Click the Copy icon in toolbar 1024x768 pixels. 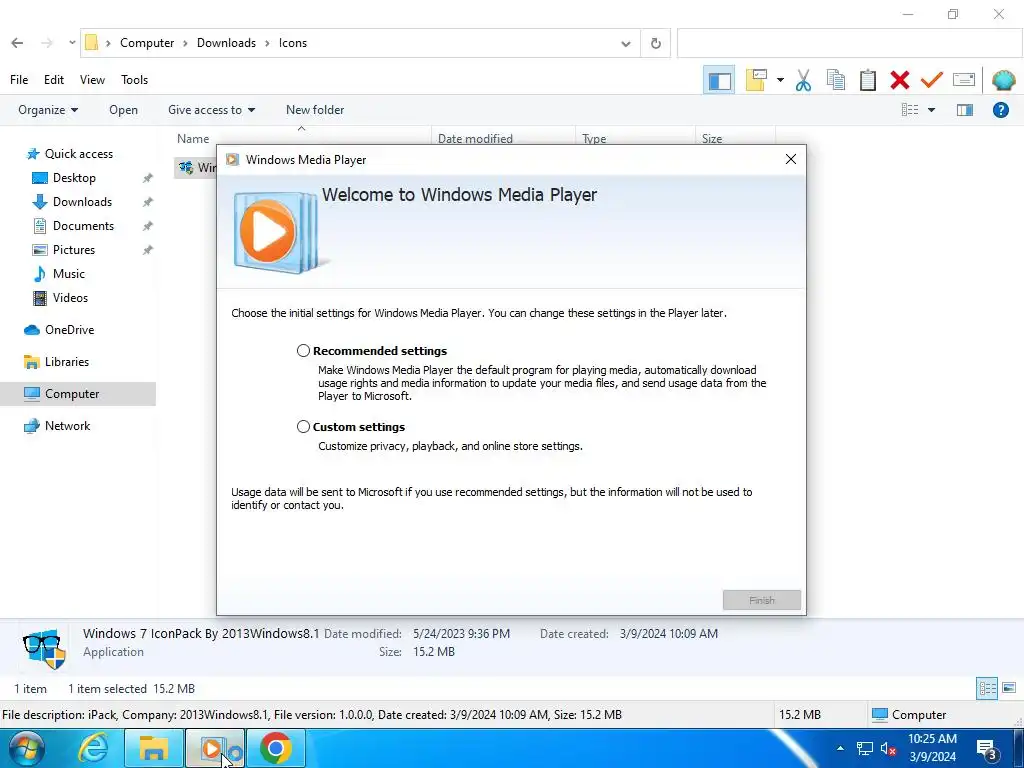(835, 80)
